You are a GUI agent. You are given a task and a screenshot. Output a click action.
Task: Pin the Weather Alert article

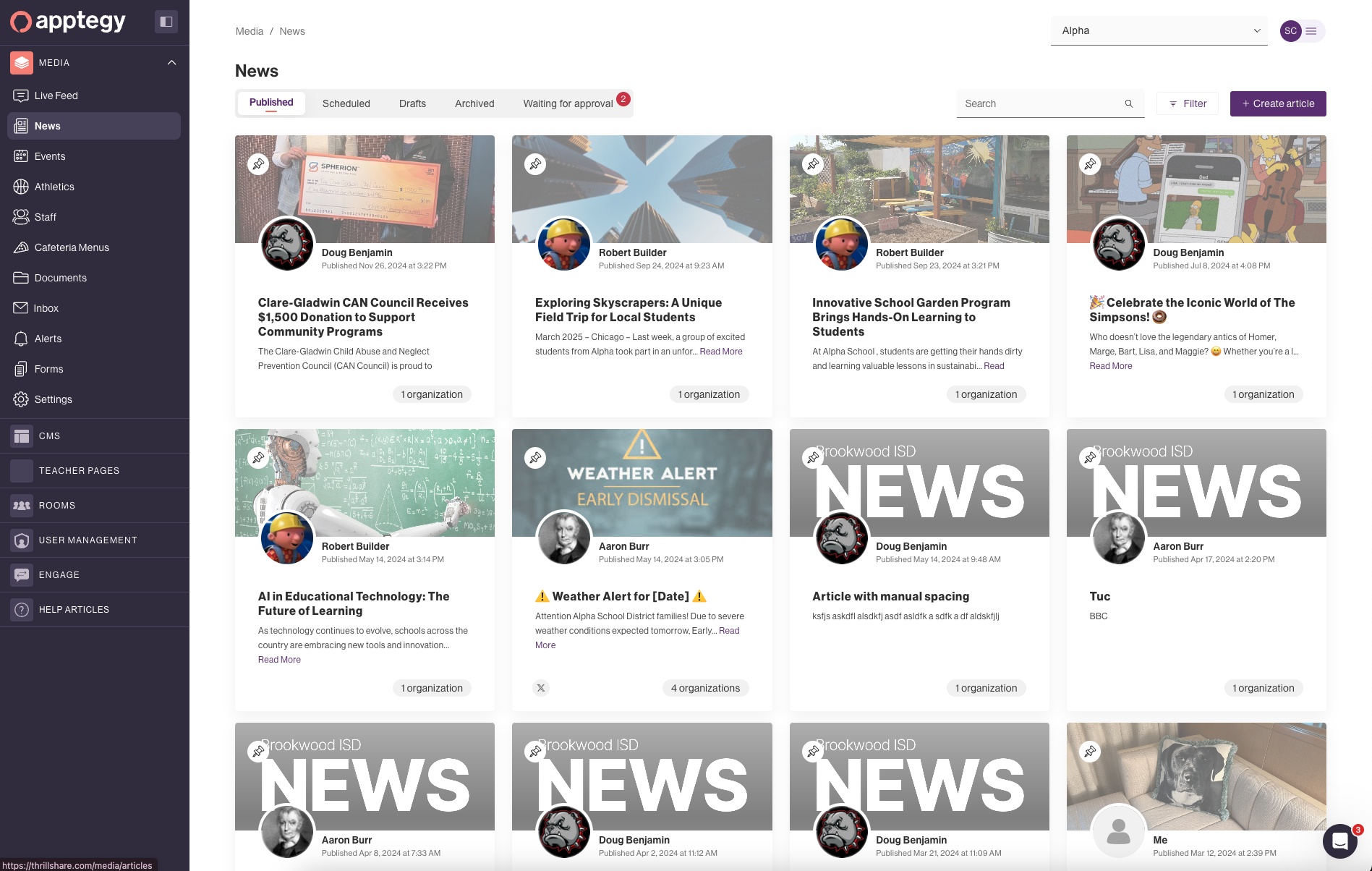tap(535, 458)
